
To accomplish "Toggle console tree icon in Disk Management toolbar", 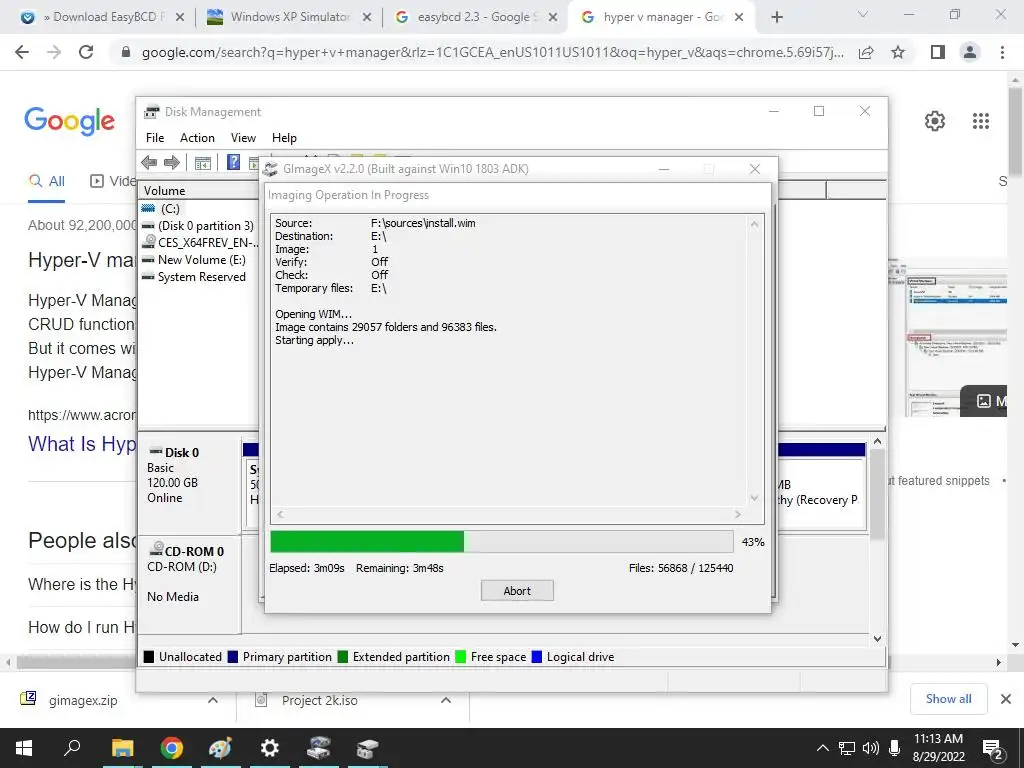I will 202,163.
